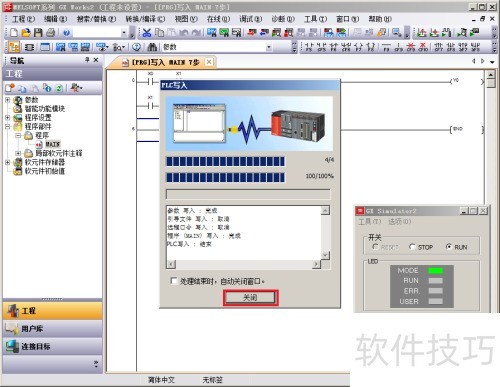Click the navigation window toggle icon
The image size is (500, 387).
(14, 47)
